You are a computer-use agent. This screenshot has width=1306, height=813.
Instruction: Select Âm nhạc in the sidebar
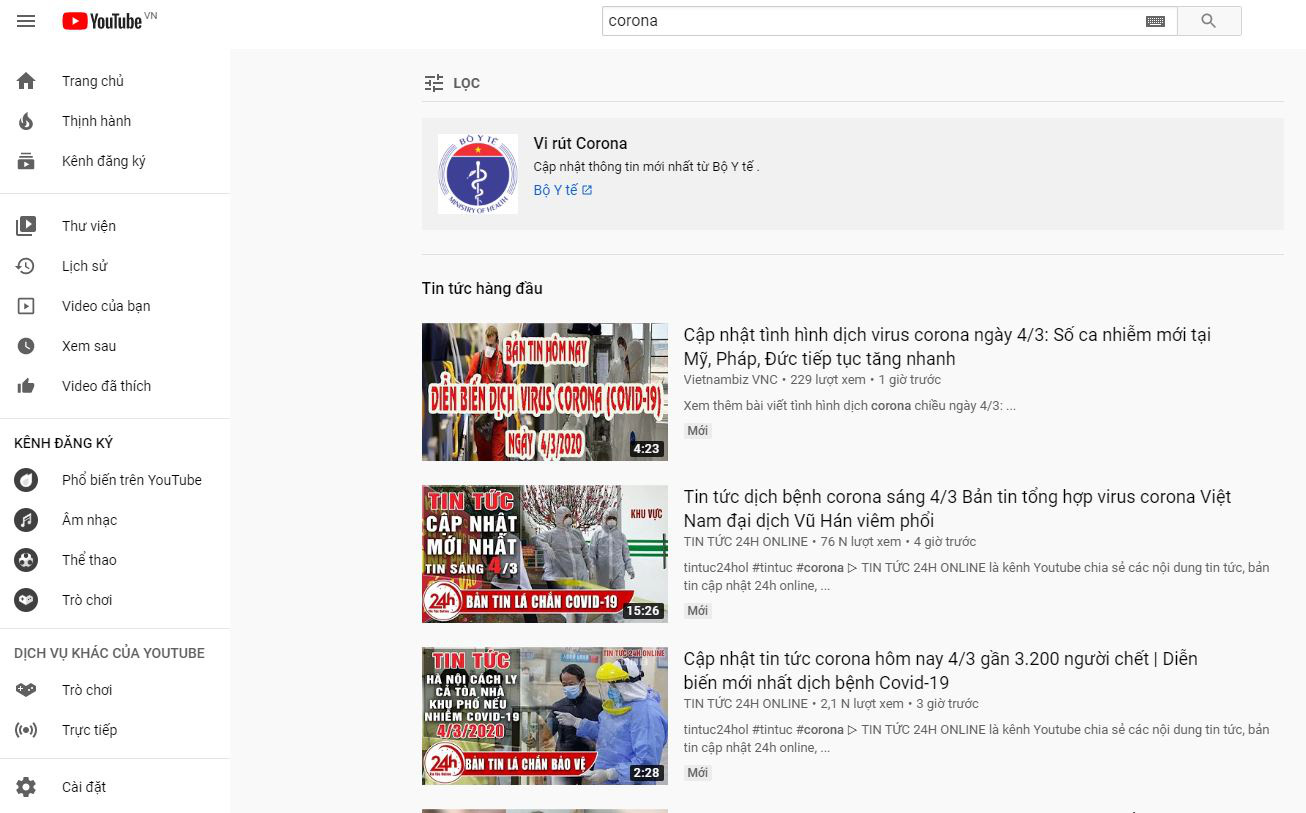[x=115, y=520]
